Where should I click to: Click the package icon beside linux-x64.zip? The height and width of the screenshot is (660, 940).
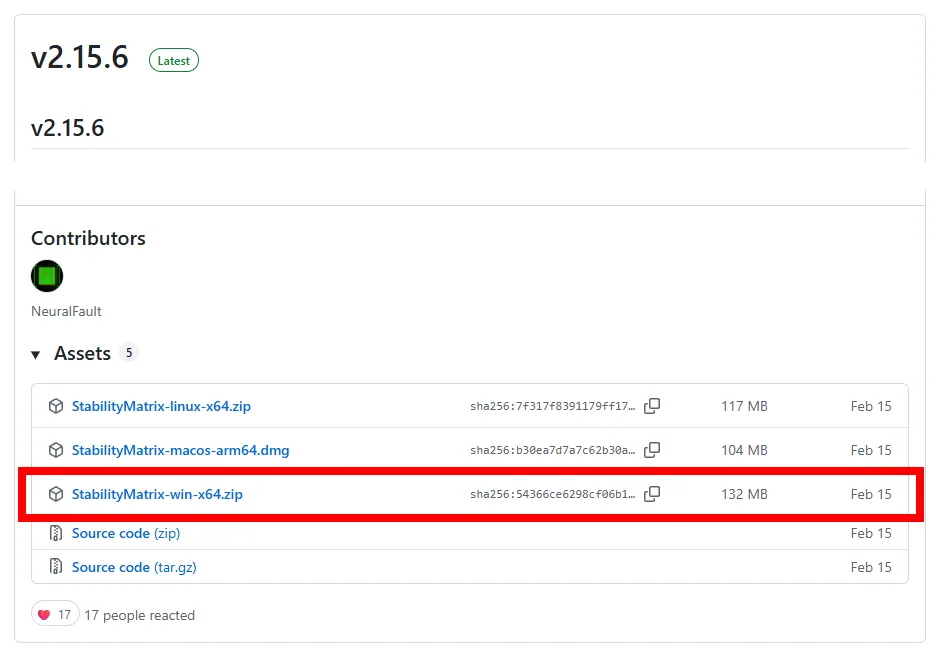click(56, 406)
